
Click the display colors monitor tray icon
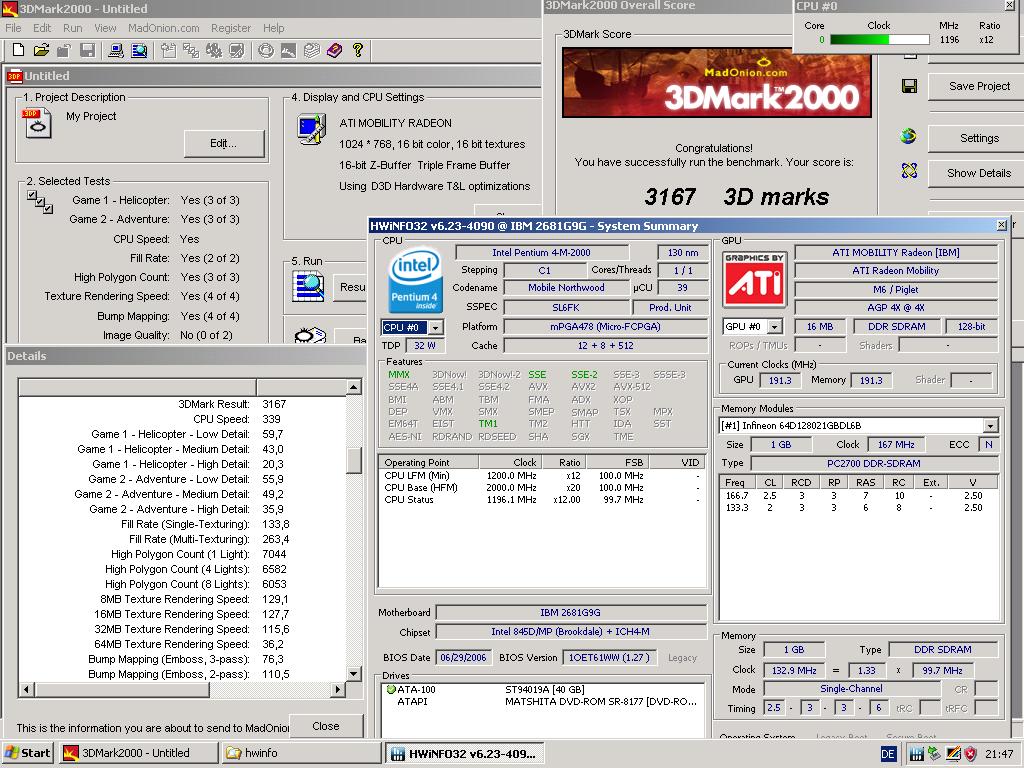(953, 754)
